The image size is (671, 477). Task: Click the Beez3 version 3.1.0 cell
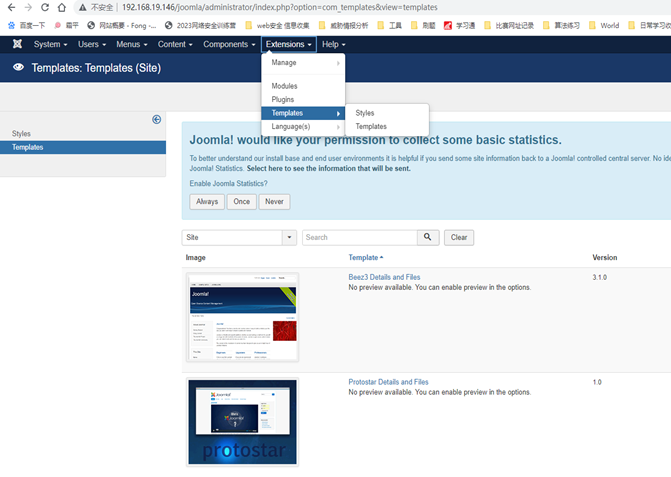tap(600, 277)
